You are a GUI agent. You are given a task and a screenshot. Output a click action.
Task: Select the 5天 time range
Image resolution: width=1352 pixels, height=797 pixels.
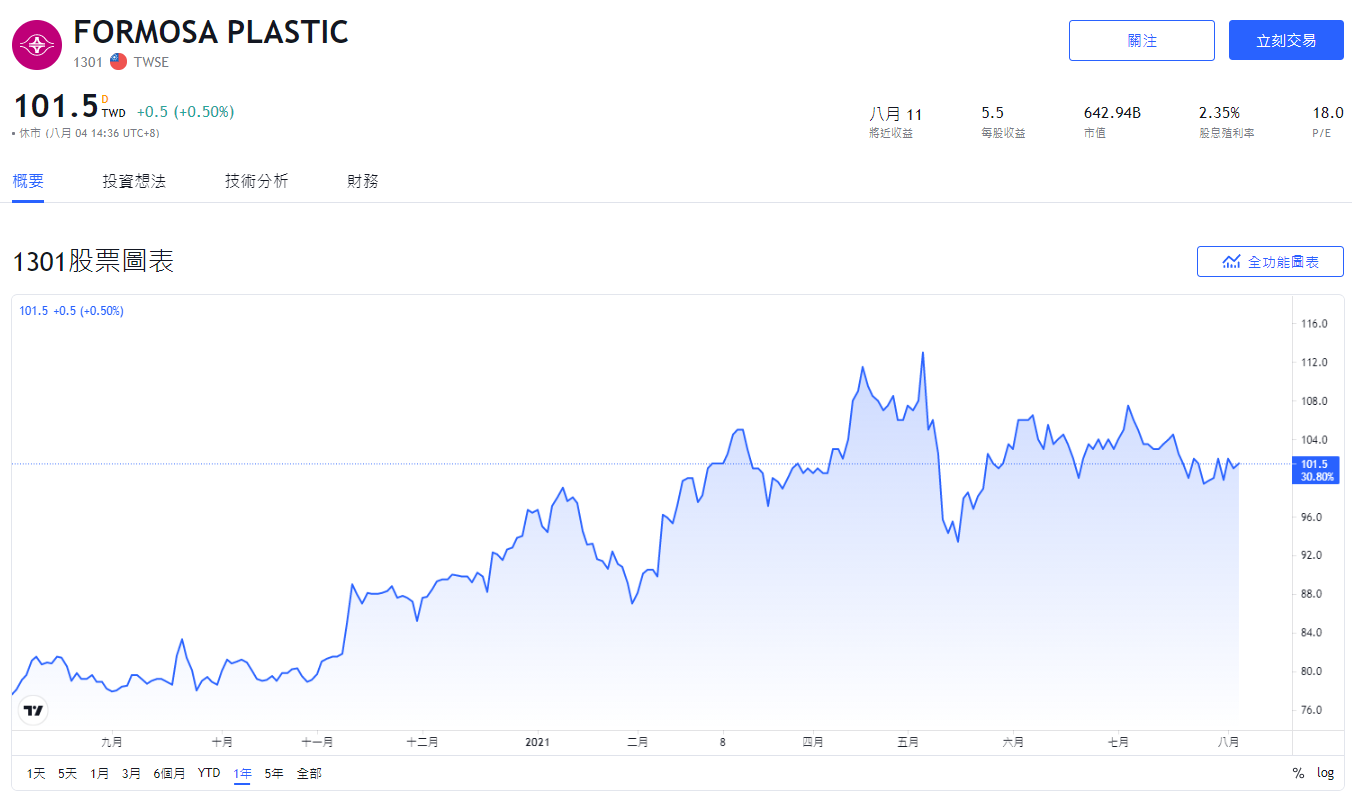[x=67, y=773]
